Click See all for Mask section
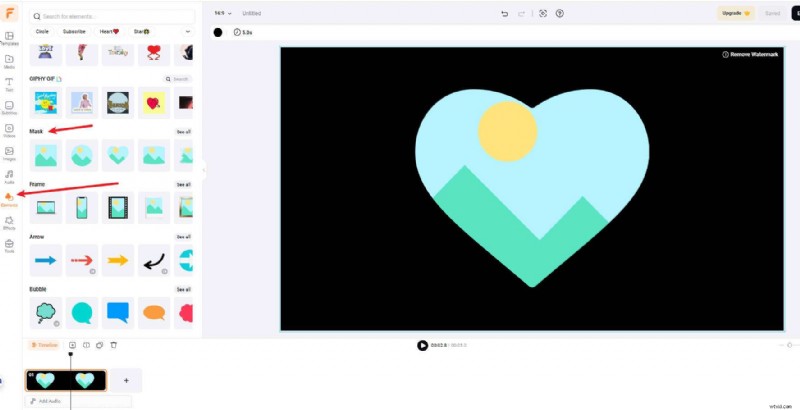 [184, 132]
